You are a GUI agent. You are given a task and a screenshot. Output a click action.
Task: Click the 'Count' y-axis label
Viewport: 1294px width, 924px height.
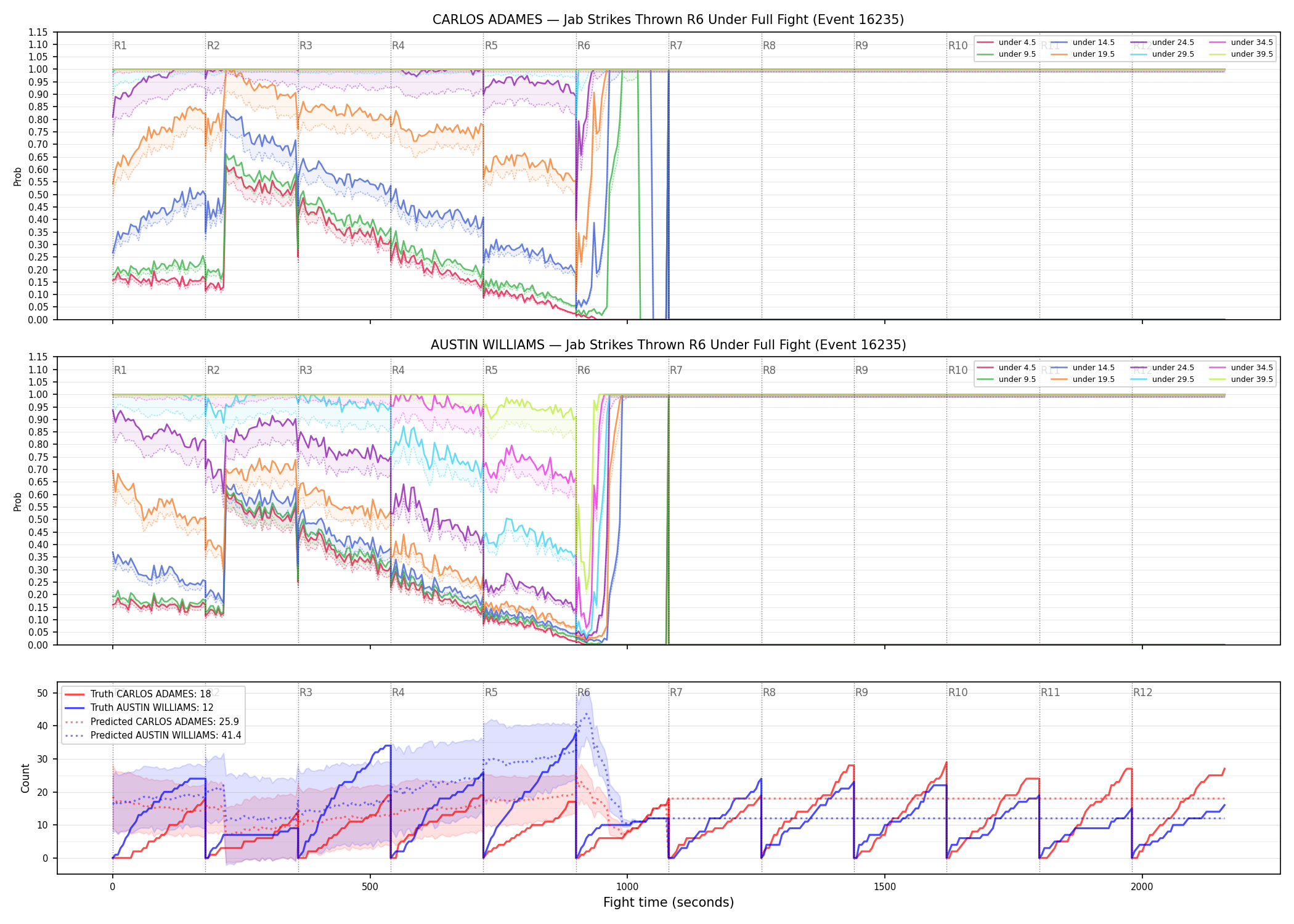(25, 779)
